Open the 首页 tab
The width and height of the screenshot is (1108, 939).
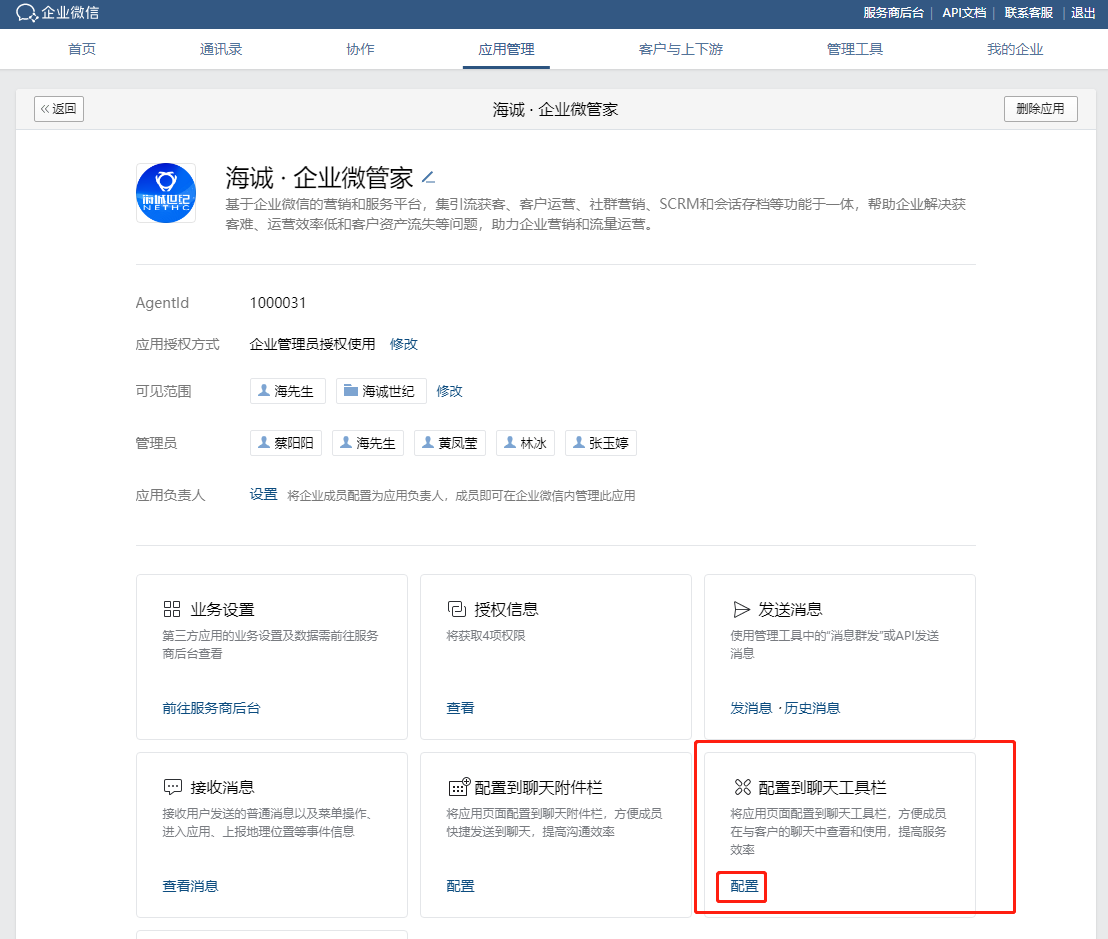point(81,49)
